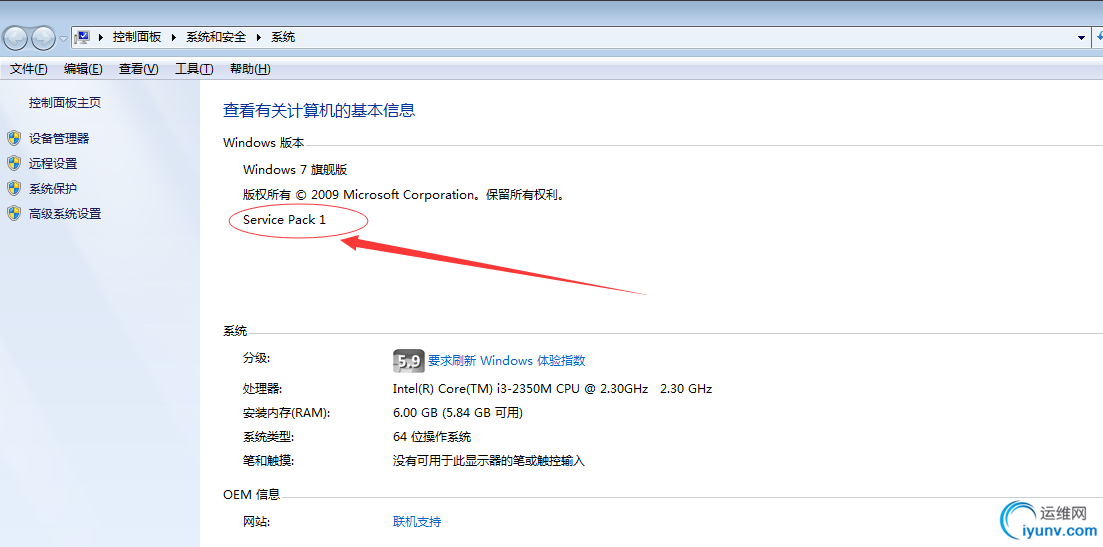
Task: Open address bar history dropdown
Action: click(x=1081, y=37)
